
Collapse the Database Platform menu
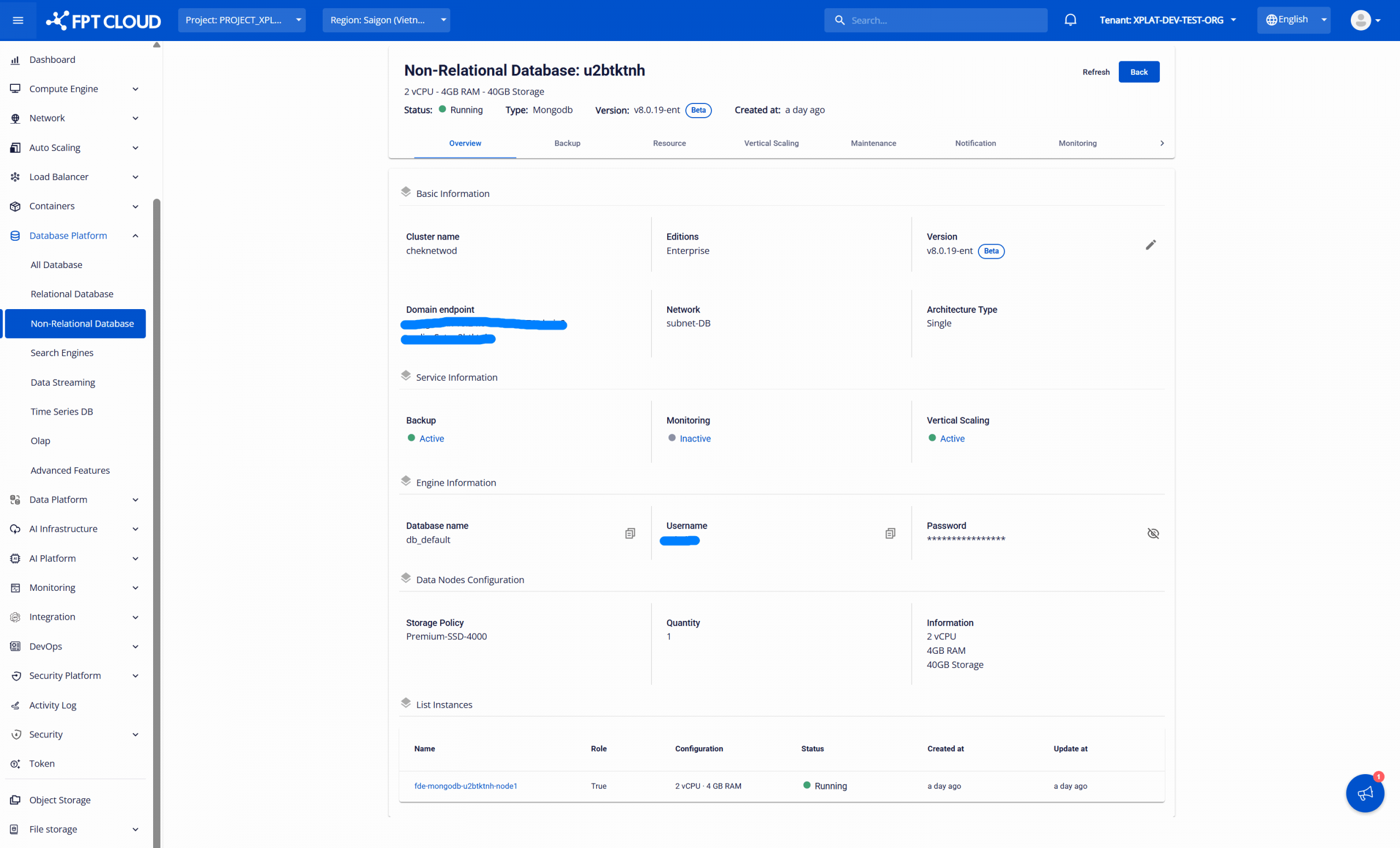pos(135,236)
